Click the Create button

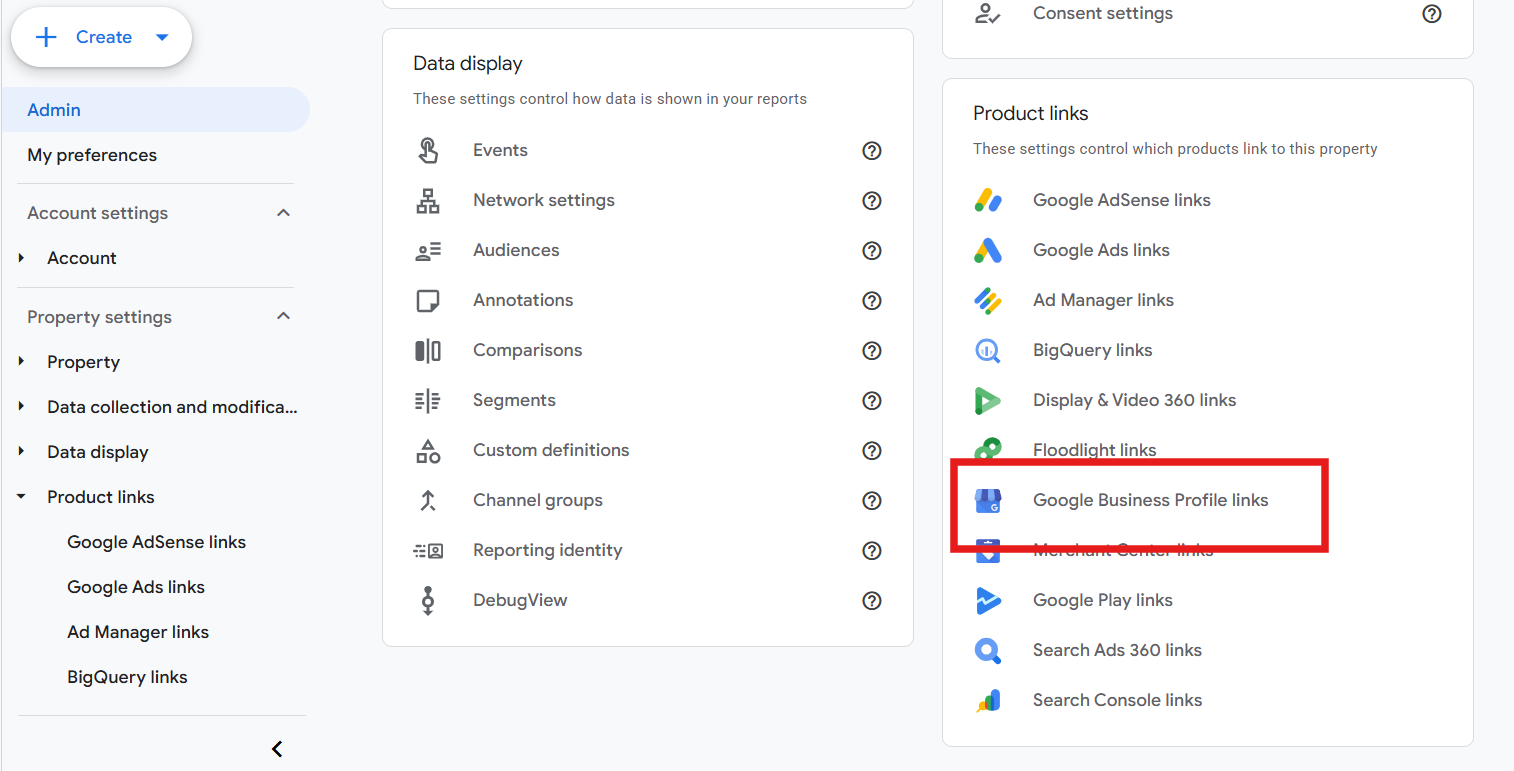tap(101, 37)
